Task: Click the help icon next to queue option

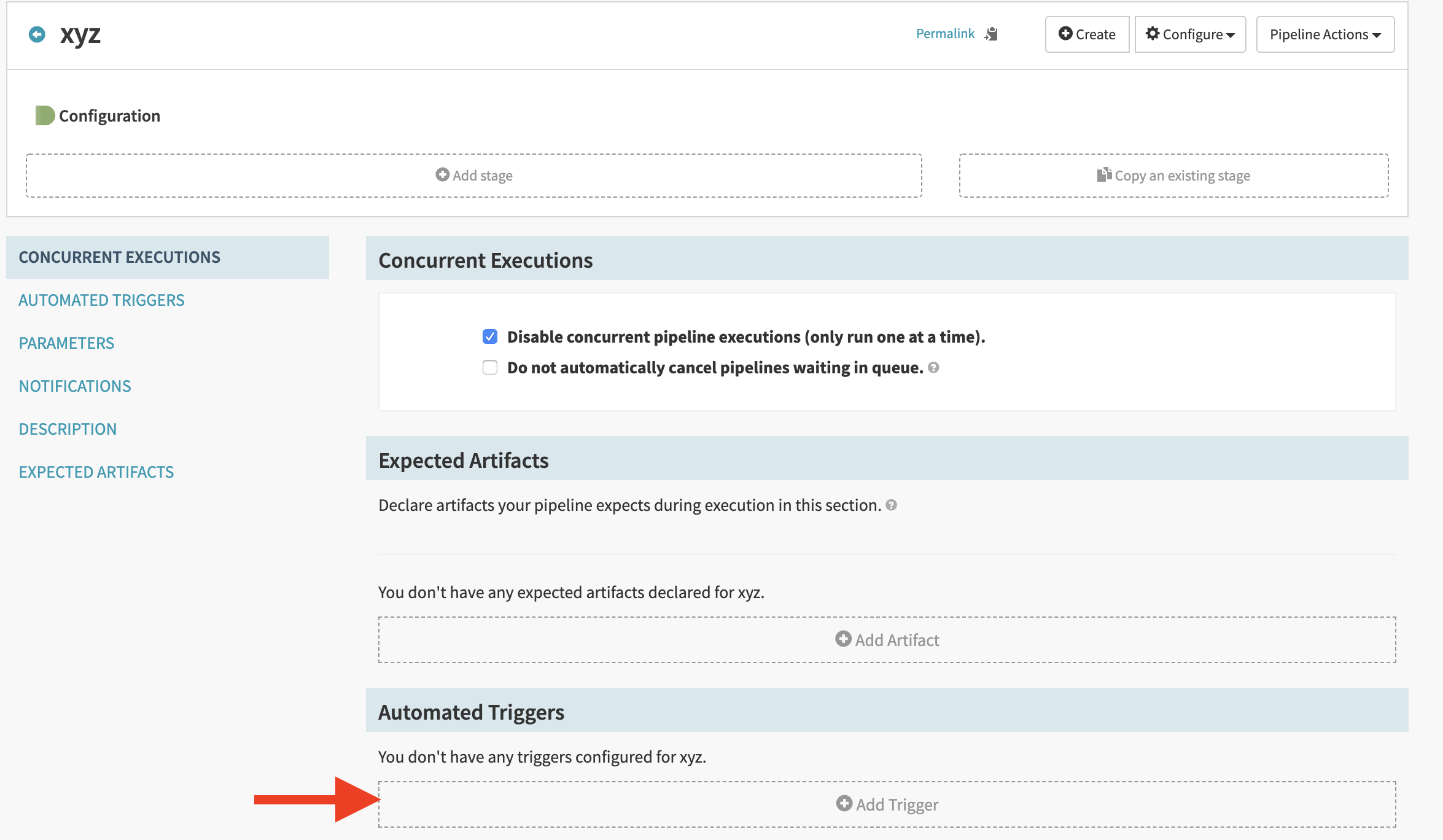Action: pos(933,367)
